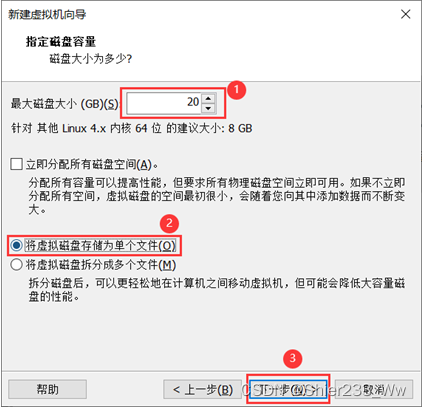Screen dimensions: 422x408
Task: Click the 最大磁盘大小 (GB)(S) label
Action: tap(64, 104)
